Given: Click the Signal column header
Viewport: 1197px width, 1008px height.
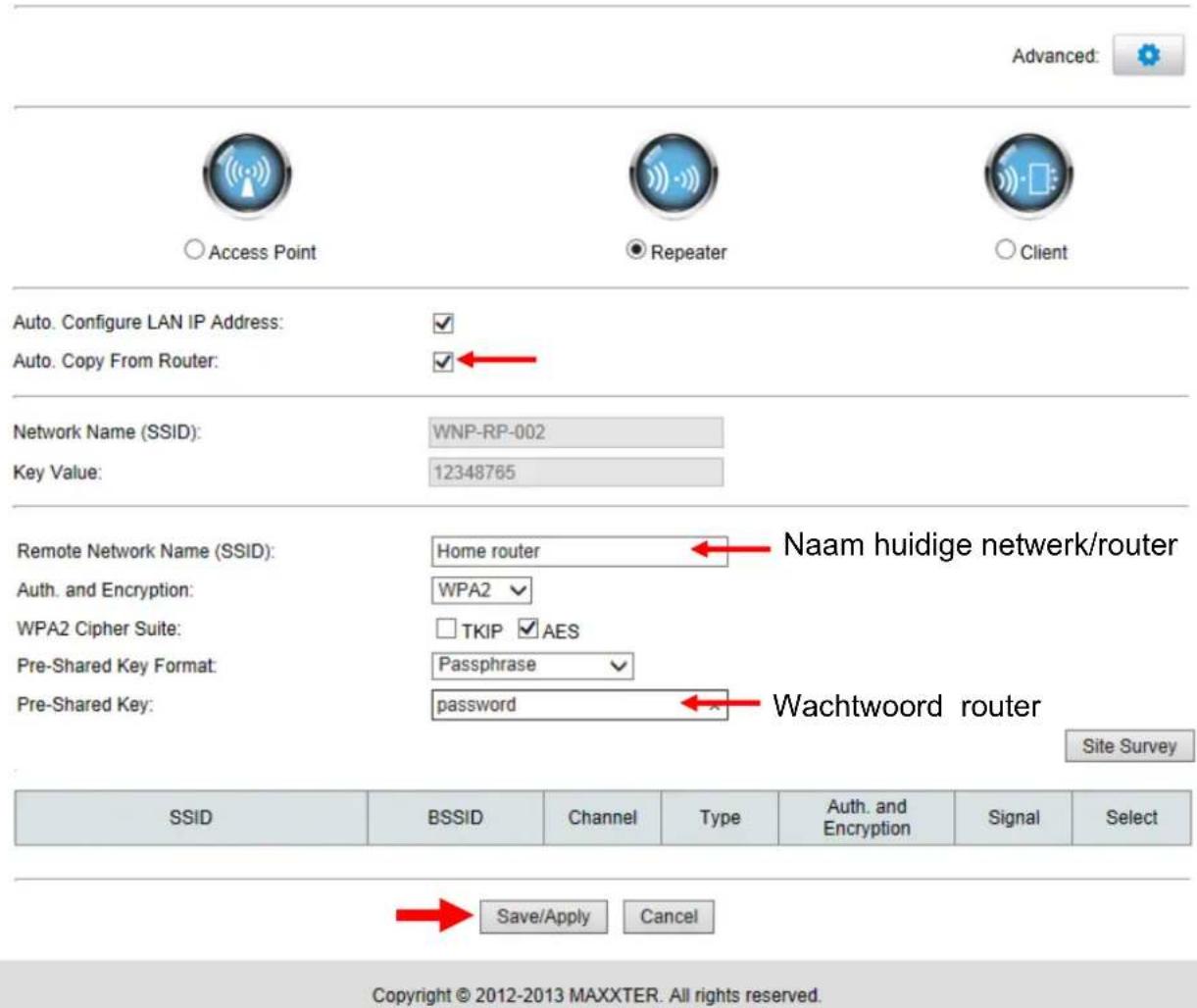Looking at the screenshot, I should tap(1014, 818).
